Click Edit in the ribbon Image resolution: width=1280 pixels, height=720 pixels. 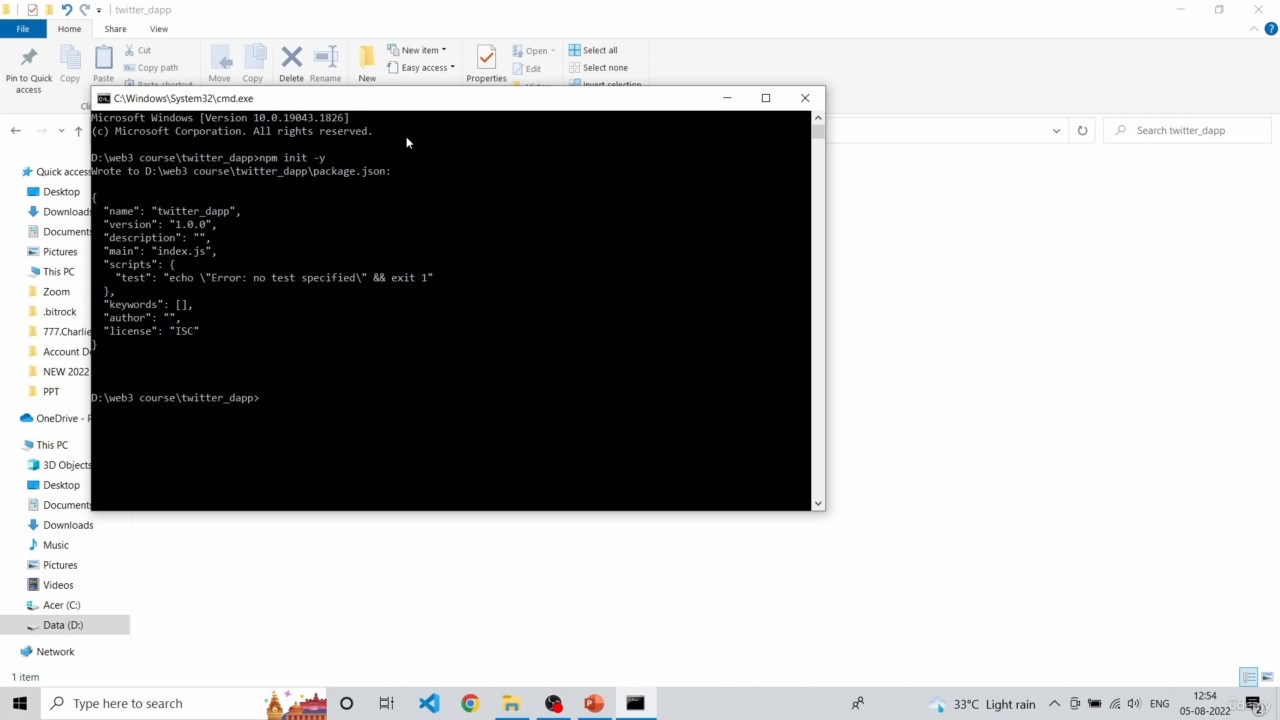click(x=527, y=69)
